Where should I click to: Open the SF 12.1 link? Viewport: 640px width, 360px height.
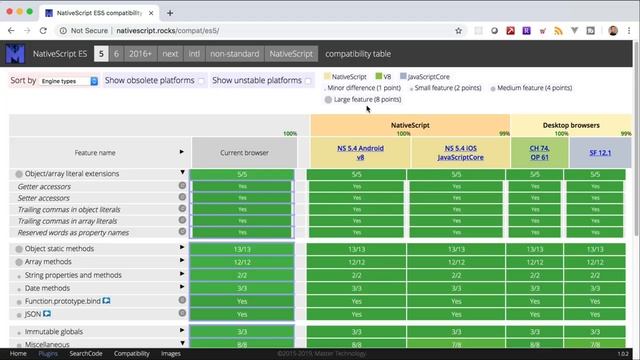(600, 153)
